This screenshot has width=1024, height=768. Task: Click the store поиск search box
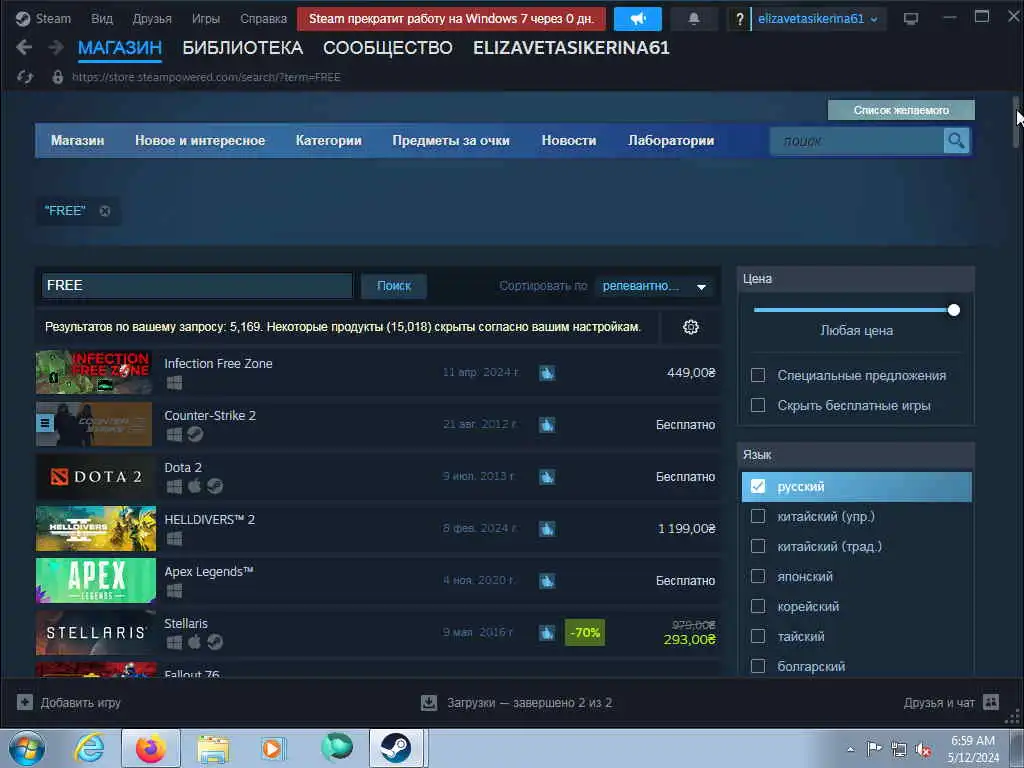tap(857, 140)
